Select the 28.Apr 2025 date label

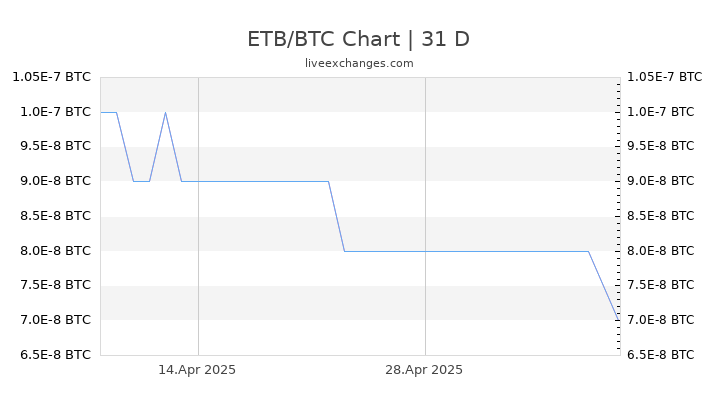click(x=424, y=370)
